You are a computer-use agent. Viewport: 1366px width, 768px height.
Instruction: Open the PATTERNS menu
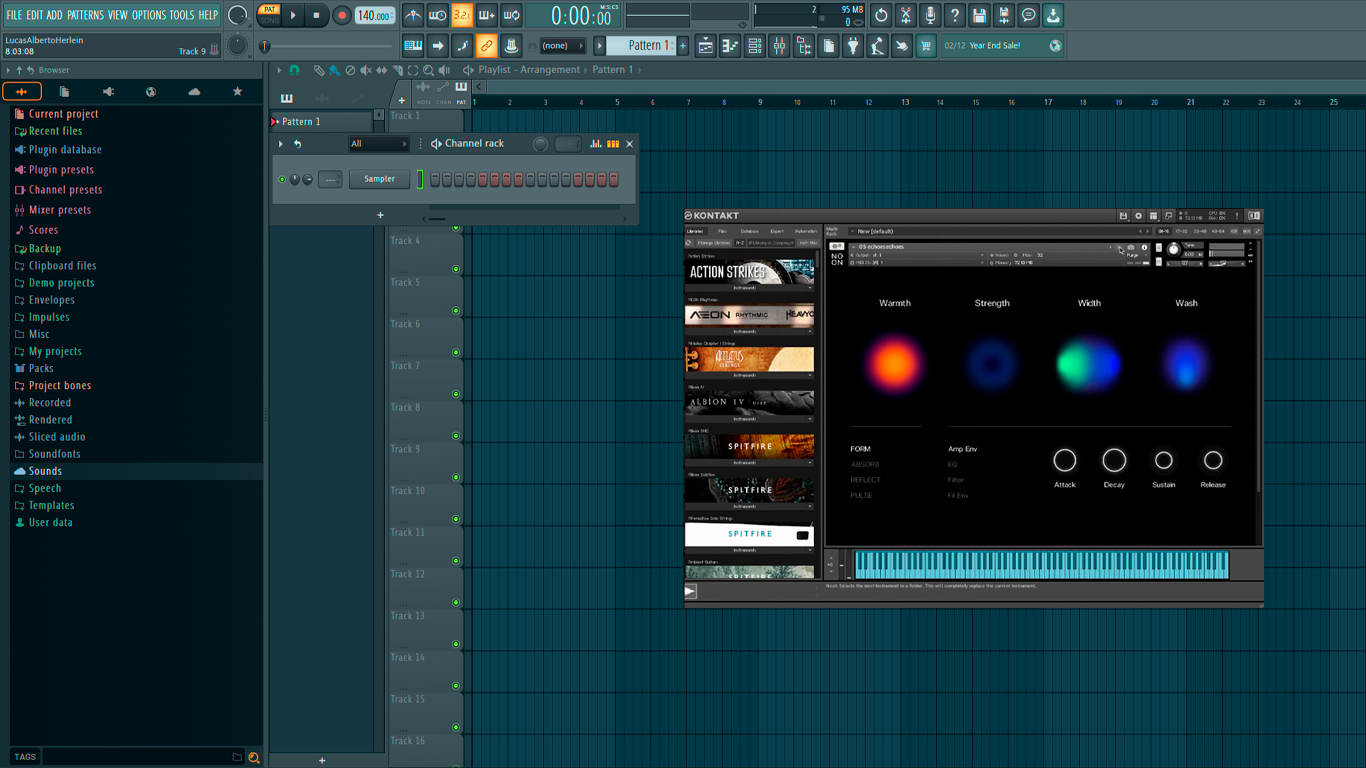click(x=85, y=15)
